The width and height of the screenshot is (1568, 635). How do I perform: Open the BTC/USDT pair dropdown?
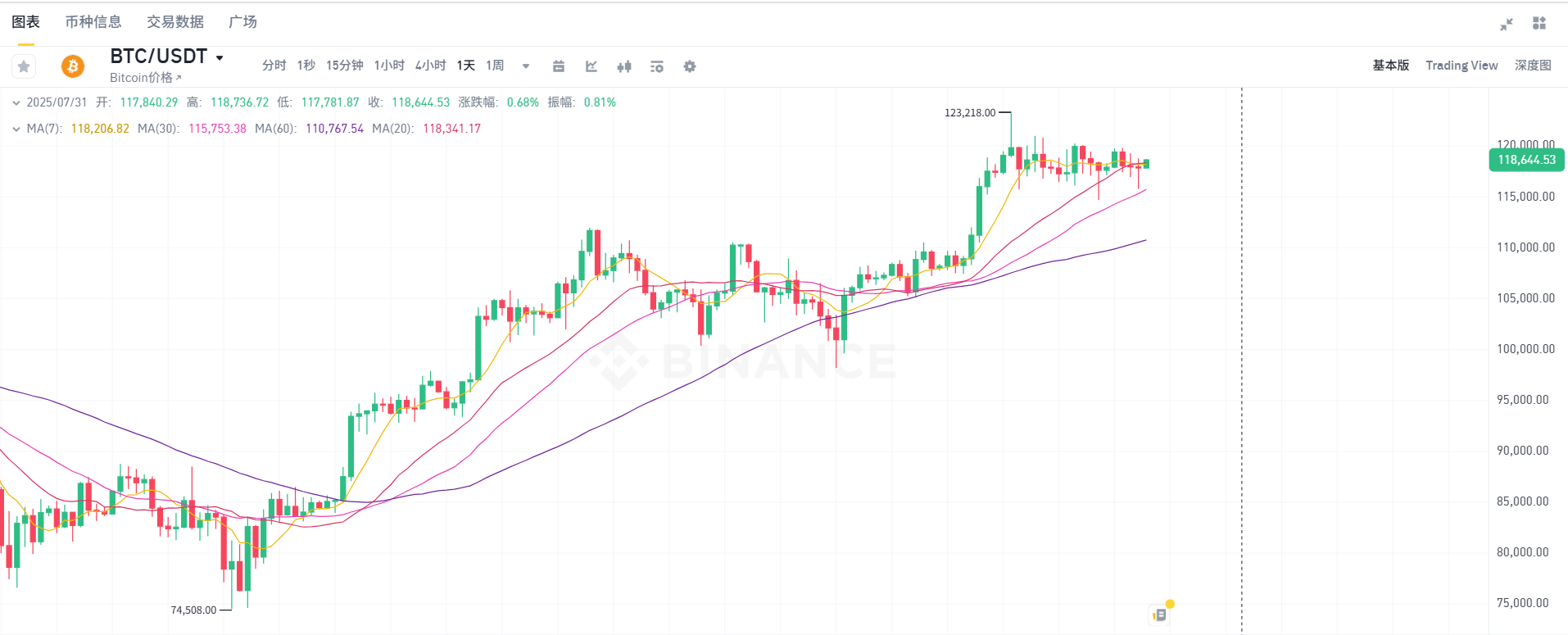click(x=220, y=57)
